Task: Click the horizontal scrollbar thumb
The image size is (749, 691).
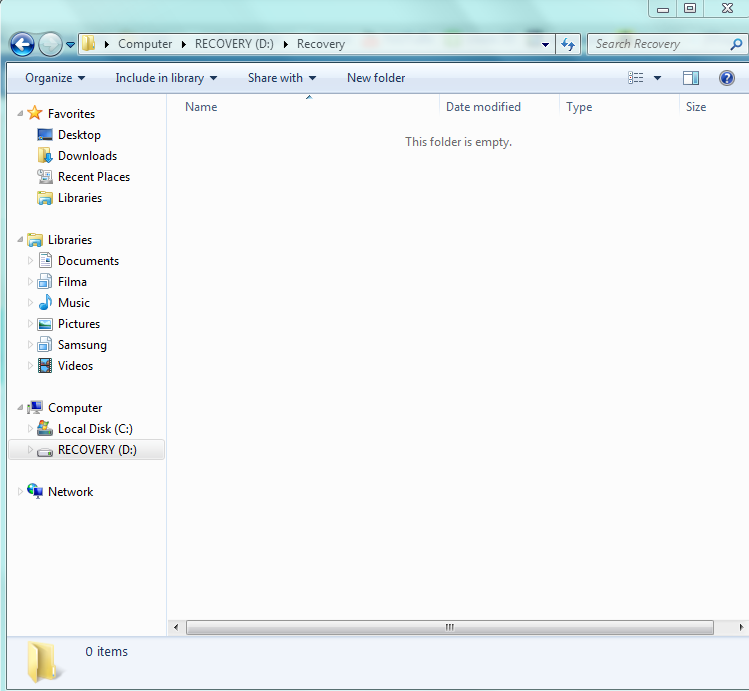Action: tap(449, 627)
